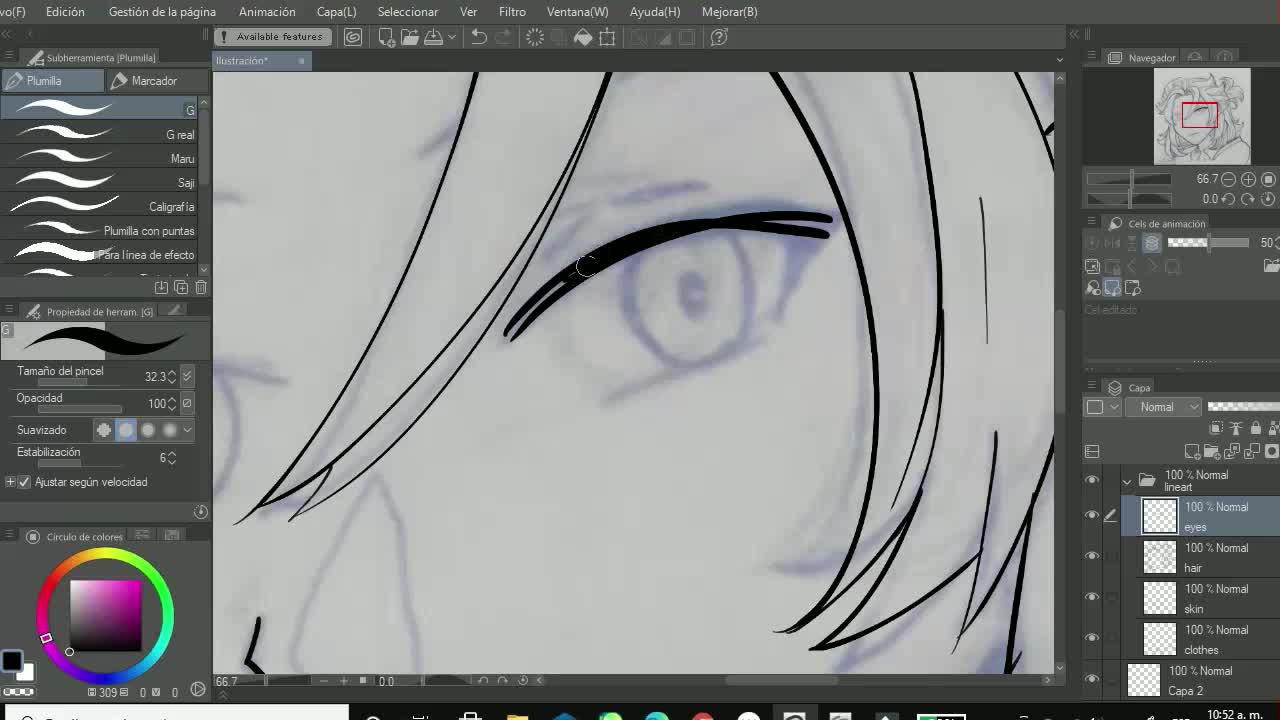
Task: Lock the selected layer
Action: pos(1255,428)
